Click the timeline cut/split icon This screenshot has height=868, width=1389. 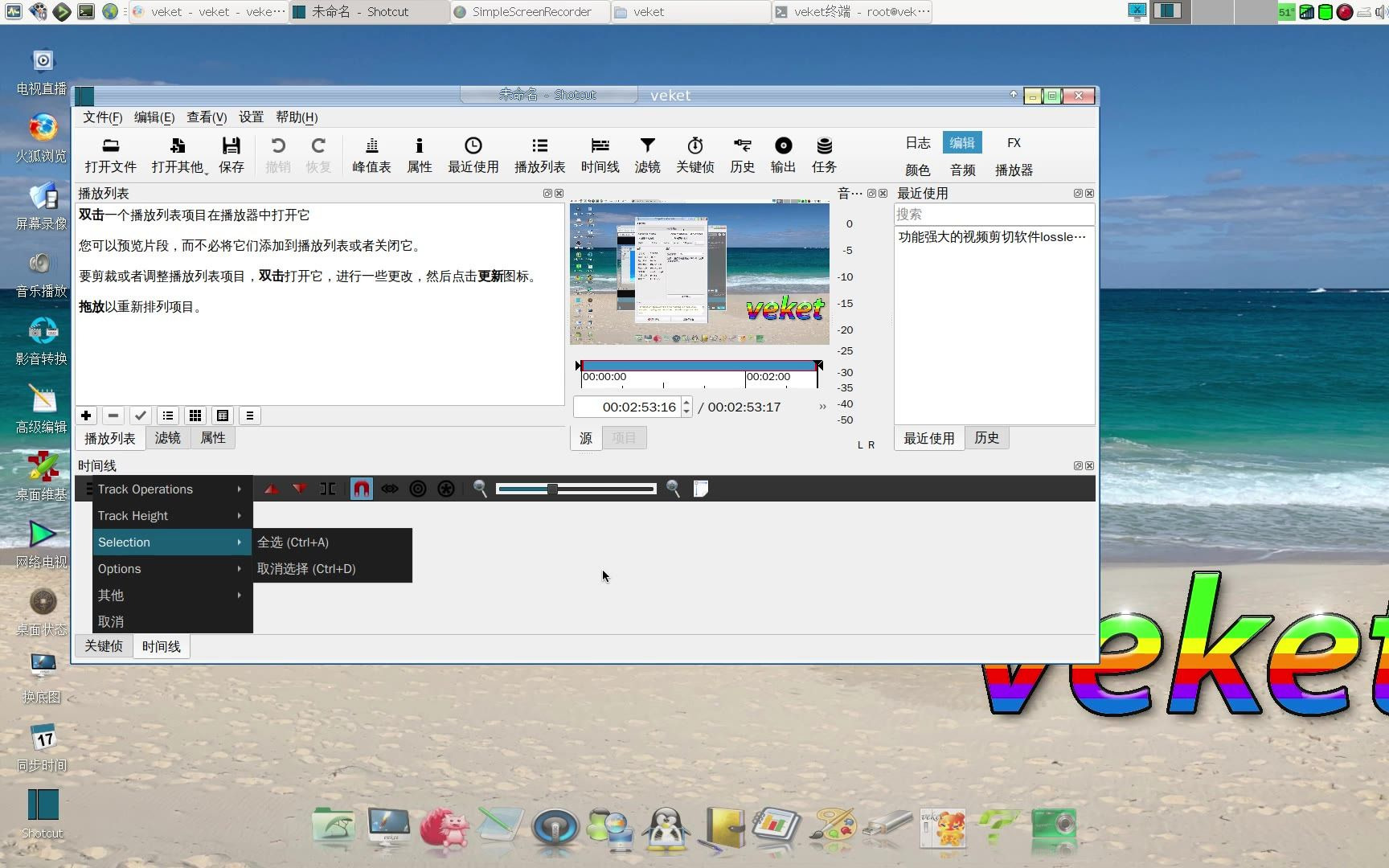pos(328,488)
